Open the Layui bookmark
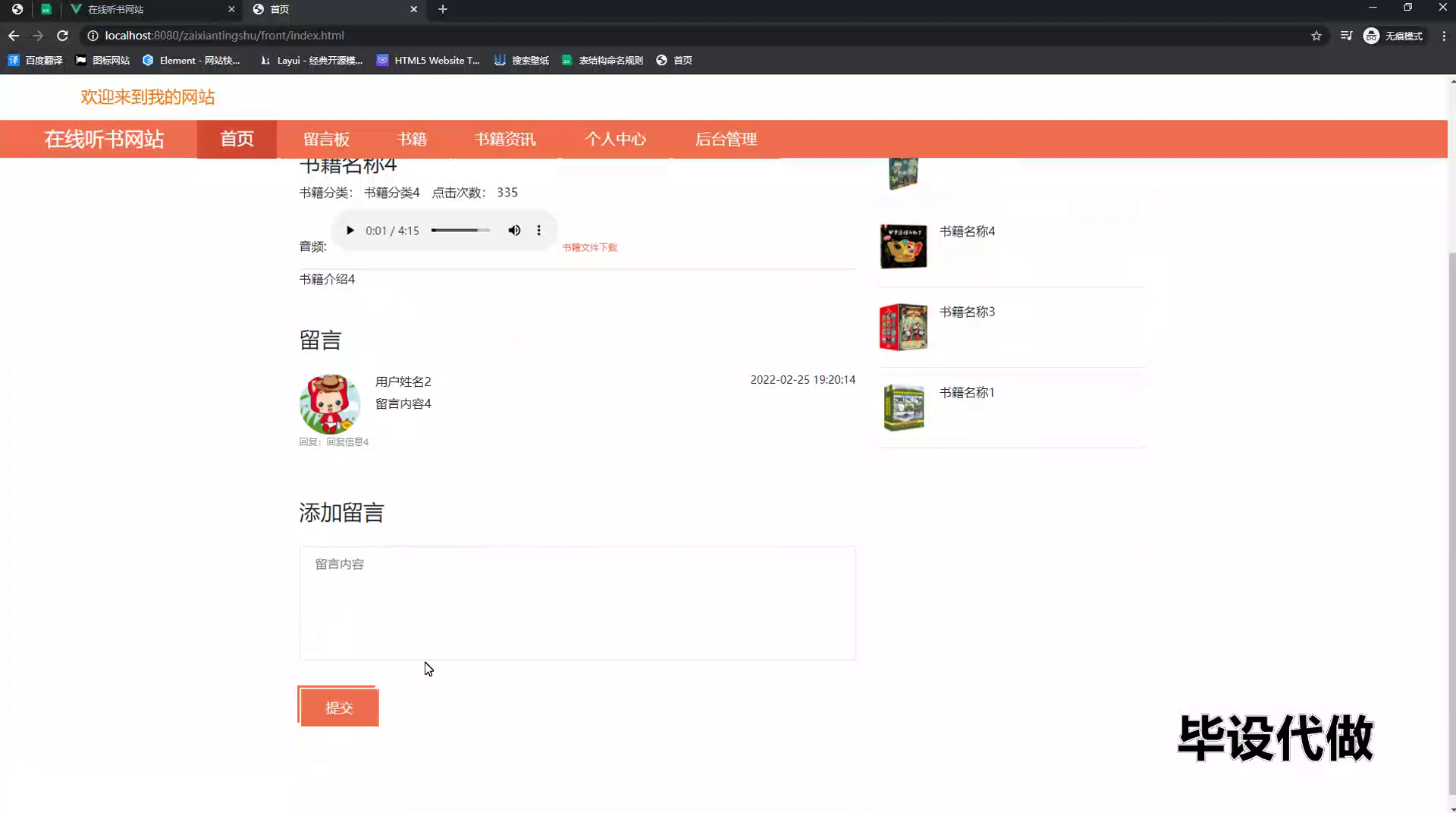The image size is (1456, 813). (x=311, y=61)
